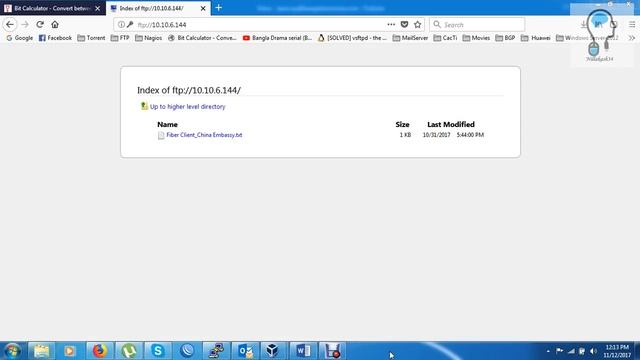This screenshot has height=360, width=640.
Task: Show hidden system tray icons
Action: pos(548,351)
